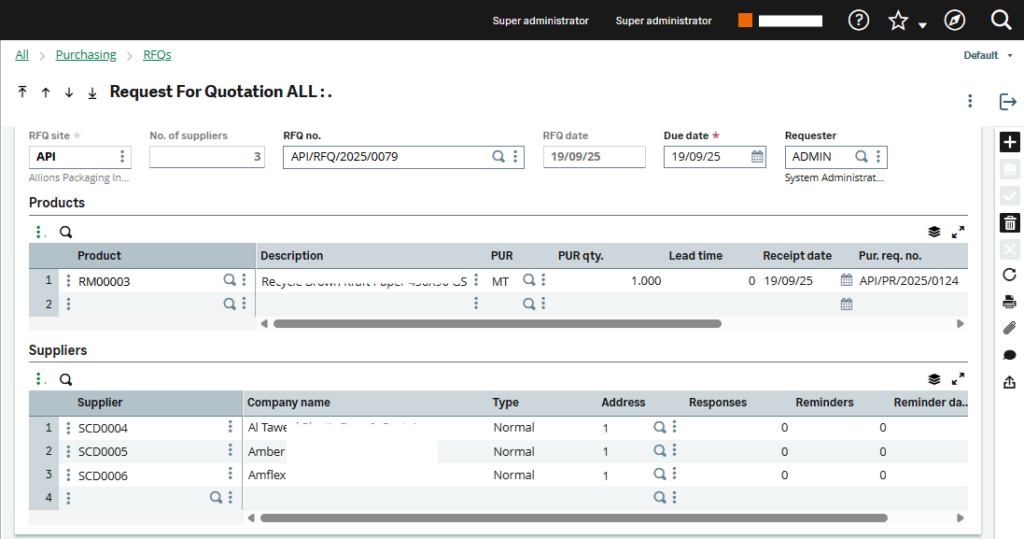The image size is (1024, 539).
Task: Expand the Suppliers grid to full screen
Action: (958, 379)
